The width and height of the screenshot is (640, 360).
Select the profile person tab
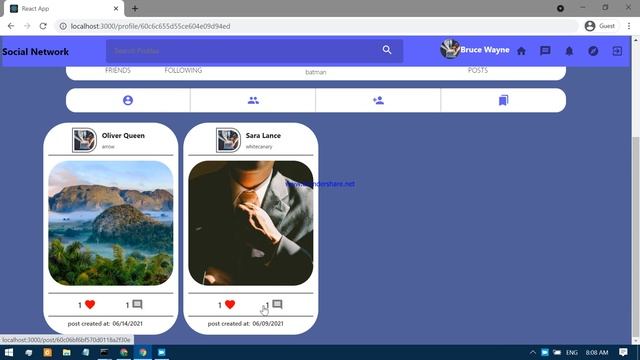(x=128, y=100)
